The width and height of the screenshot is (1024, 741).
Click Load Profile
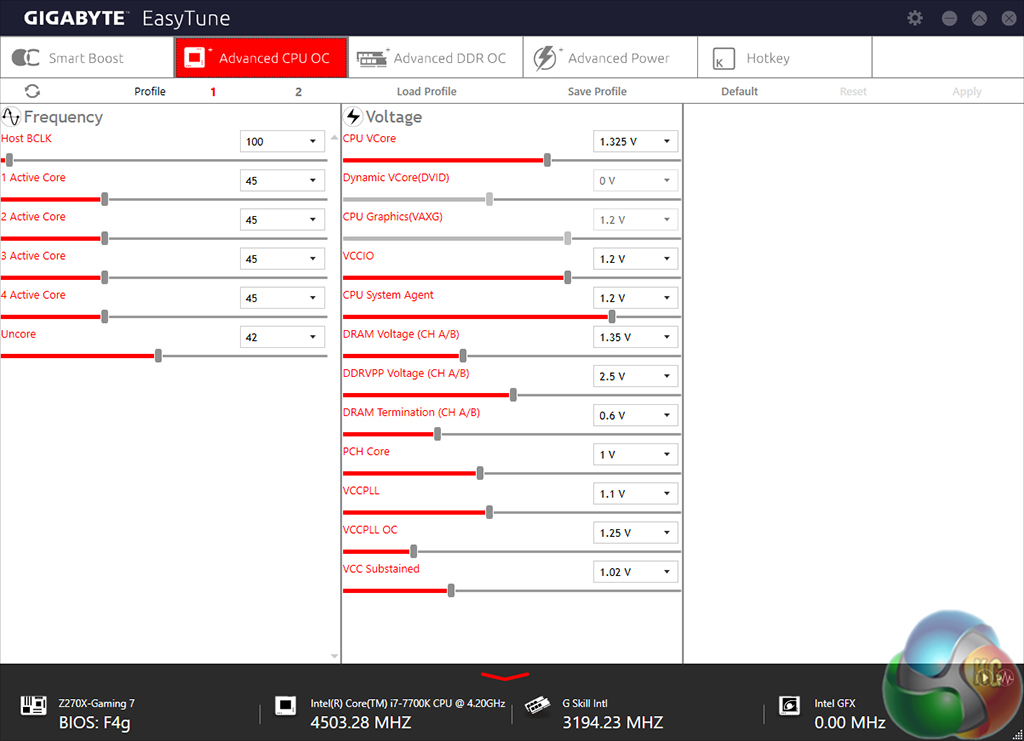click(x=426, y=91)
